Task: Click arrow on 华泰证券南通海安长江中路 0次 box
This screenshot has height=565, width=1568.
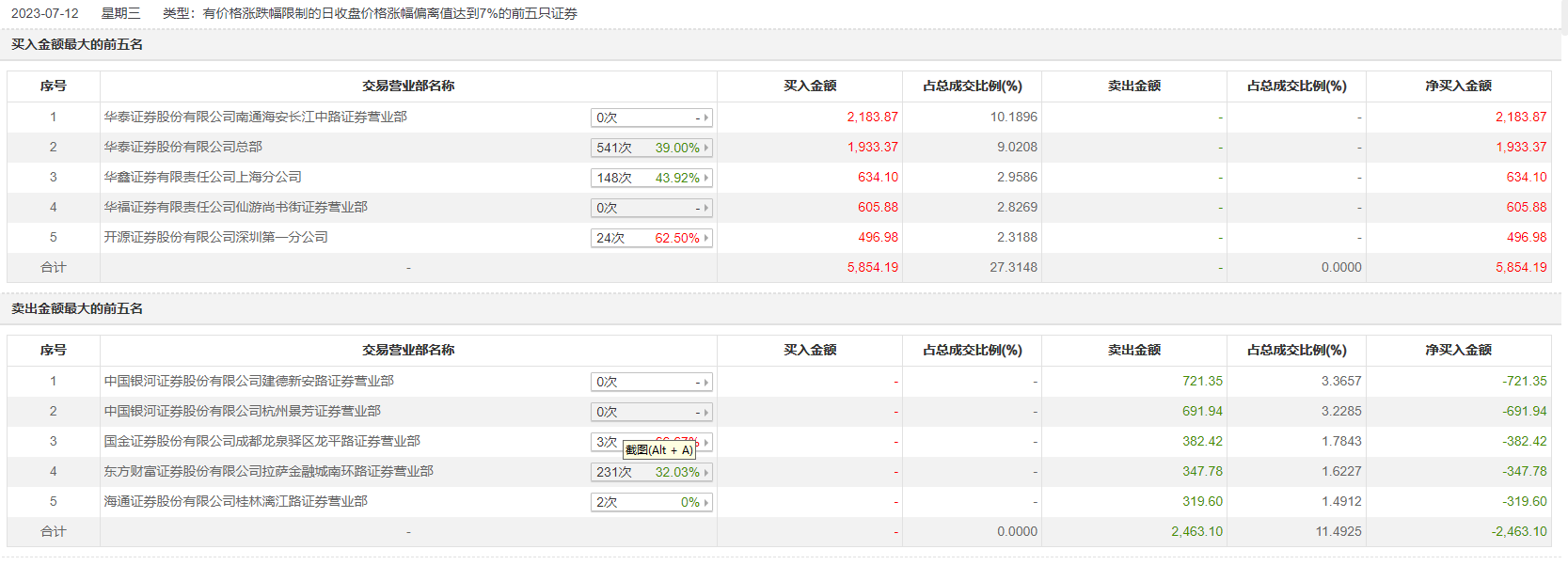Action: pyautogui.click(x=706, y=118)
